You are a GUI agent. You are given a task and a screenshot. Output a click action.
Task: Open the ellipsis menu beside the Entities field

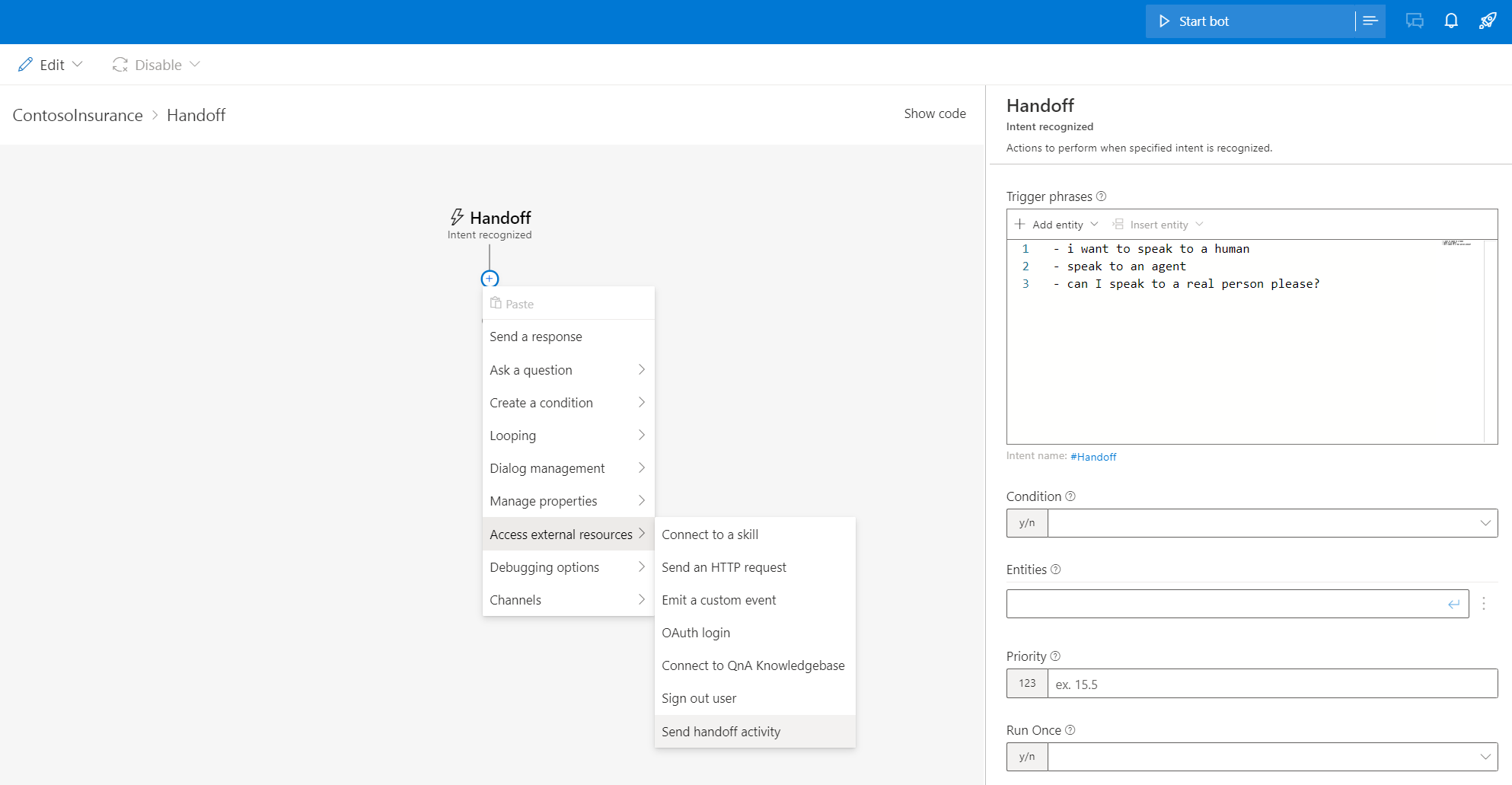pyautogui.click(x=1484, y=603)
